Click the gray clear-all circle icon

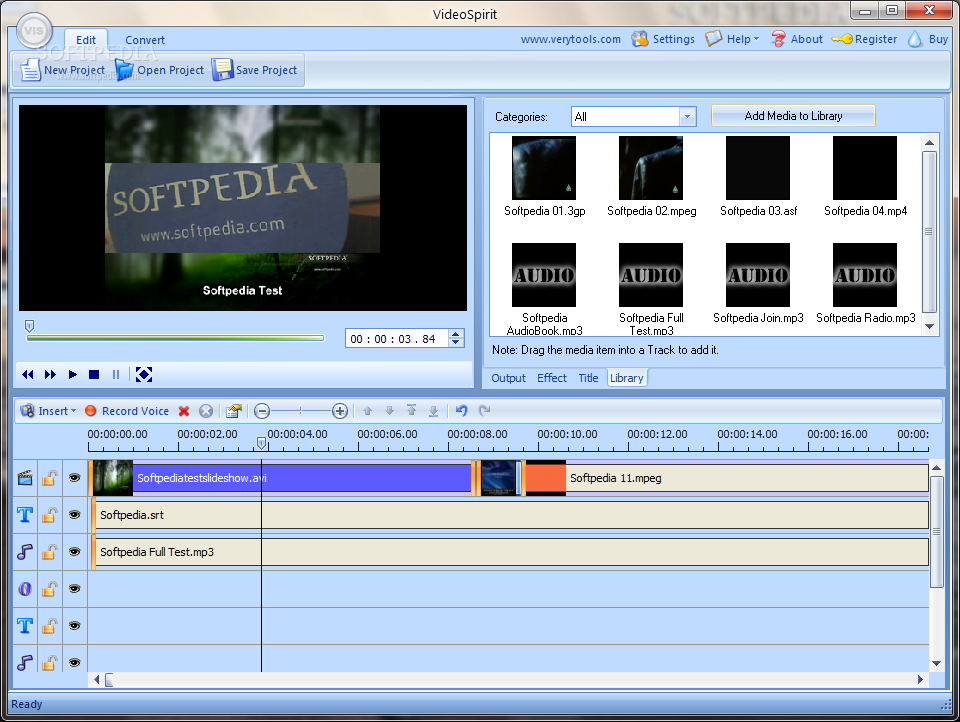pyautogui.click(x=206, y=411)
